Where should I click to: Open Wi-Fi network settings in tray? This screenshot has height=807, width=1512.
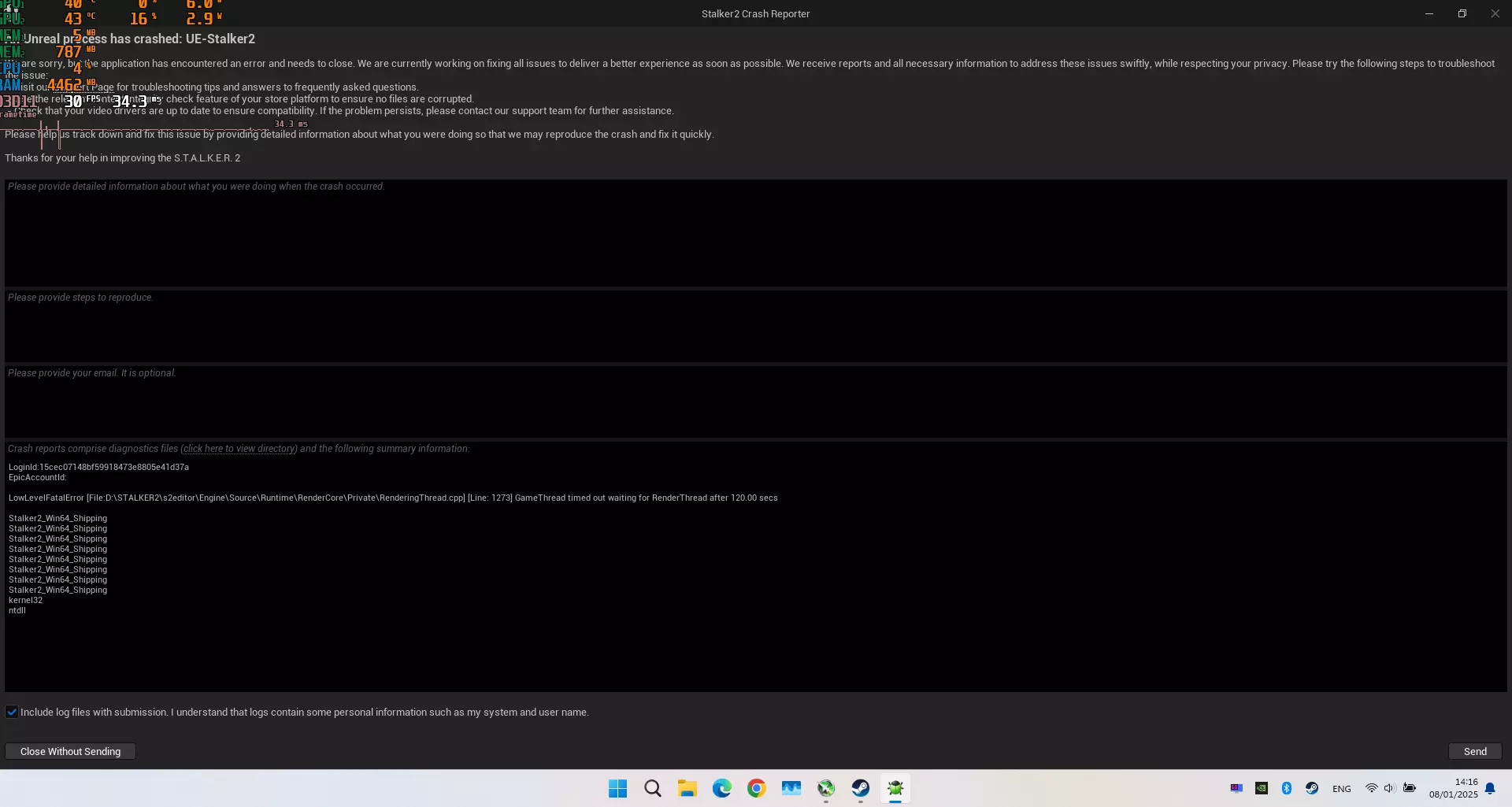[x=1371, y=788]
